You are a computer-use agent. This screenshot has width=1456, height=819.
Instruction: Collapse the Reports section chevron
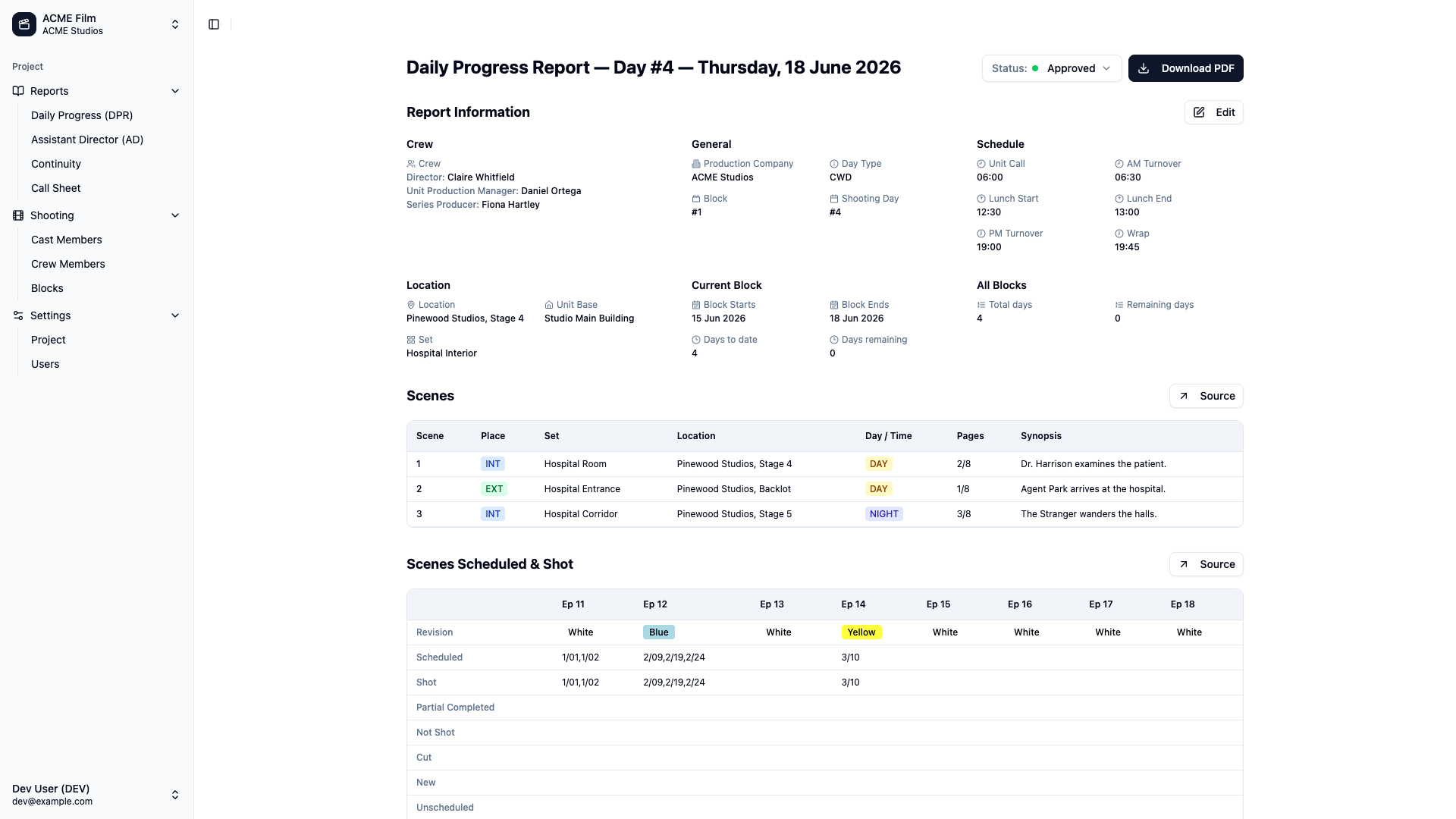tap(175, 91)
